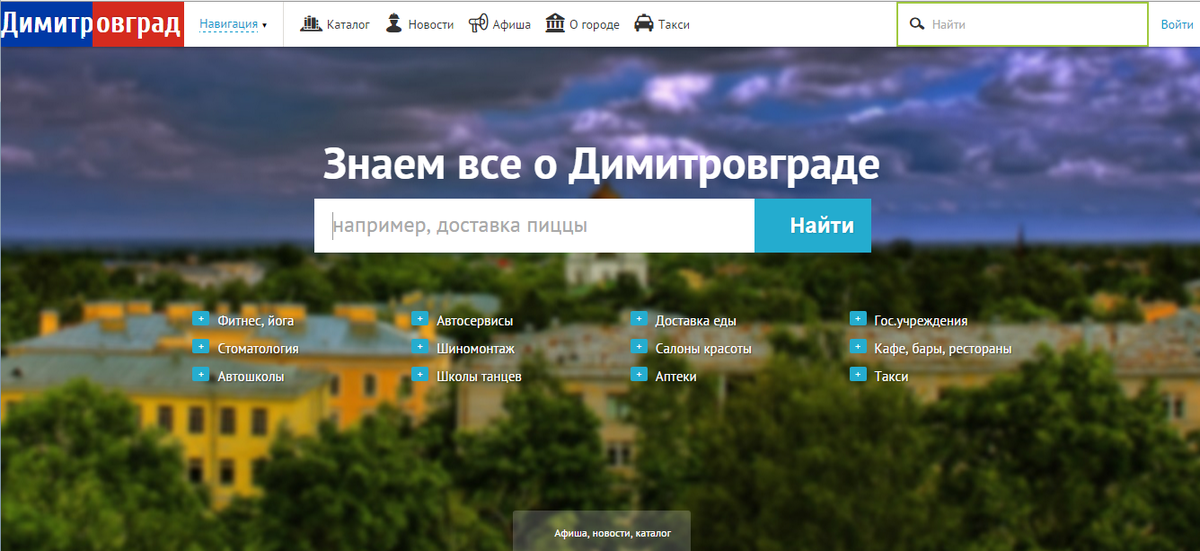Click plus icon beside Гос.учреждения
The width and height of the screenshot is (1200, 551).
[857, 319]
